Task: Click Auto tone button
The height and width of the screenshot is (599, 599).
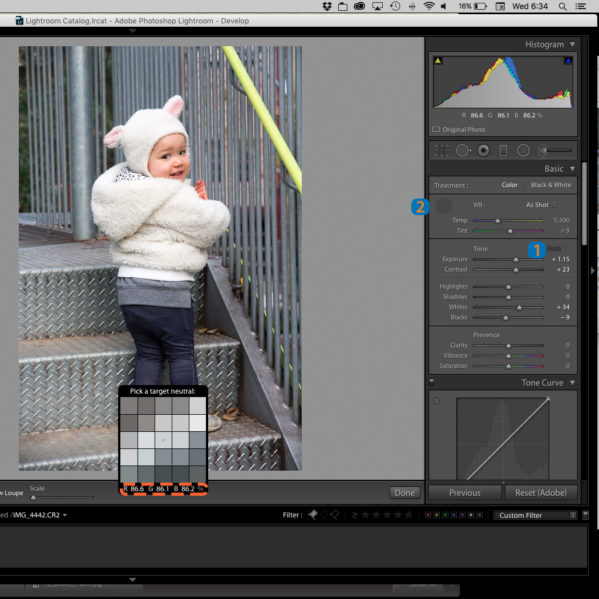Action: pyautogui.click(x=554, y=248)
